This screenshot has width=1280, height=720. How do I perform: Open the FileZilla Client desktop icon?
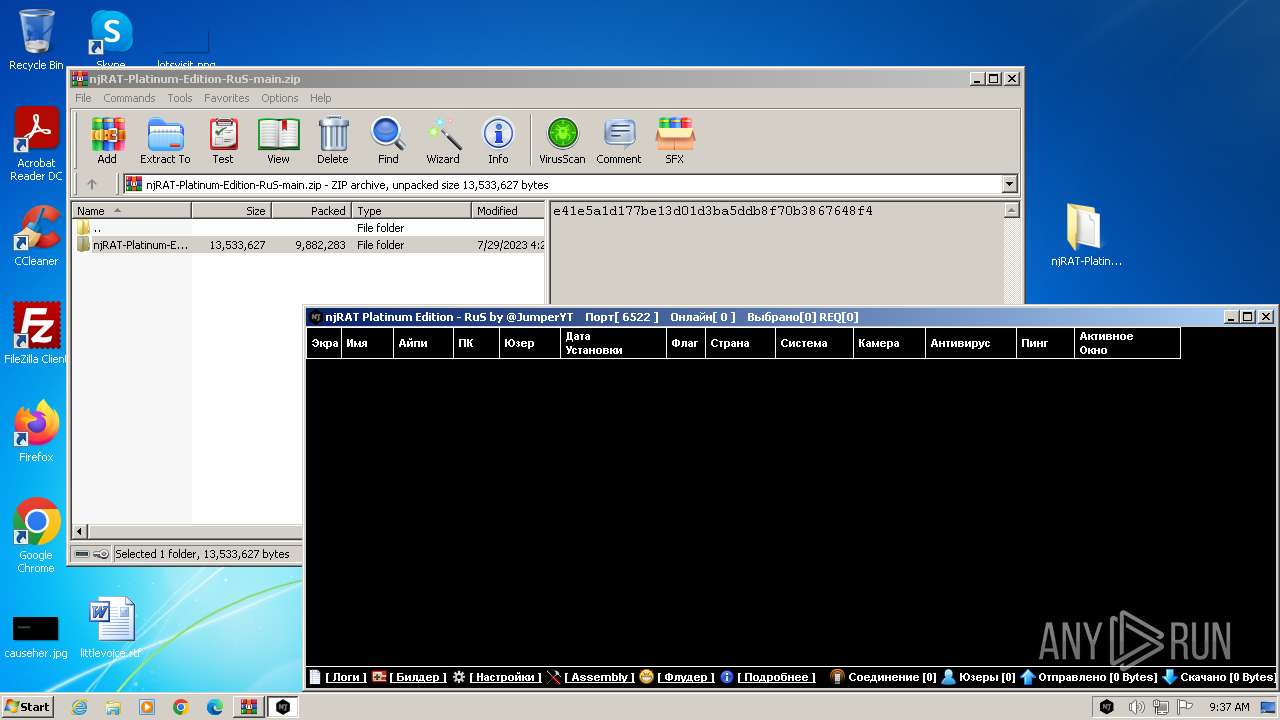(36, 334)
